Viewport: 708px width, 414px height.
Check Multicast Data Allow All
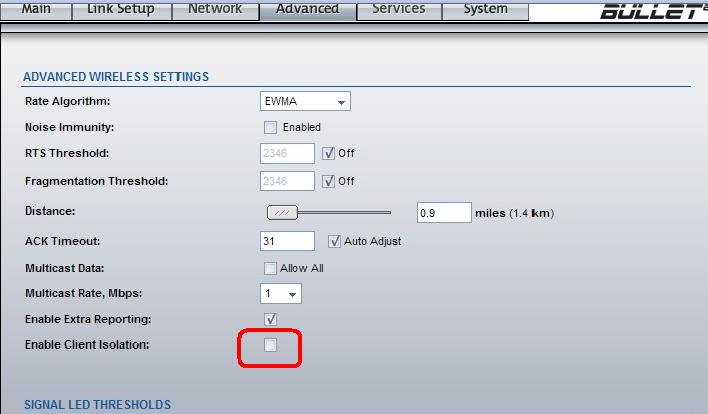[x=270, y=268]
